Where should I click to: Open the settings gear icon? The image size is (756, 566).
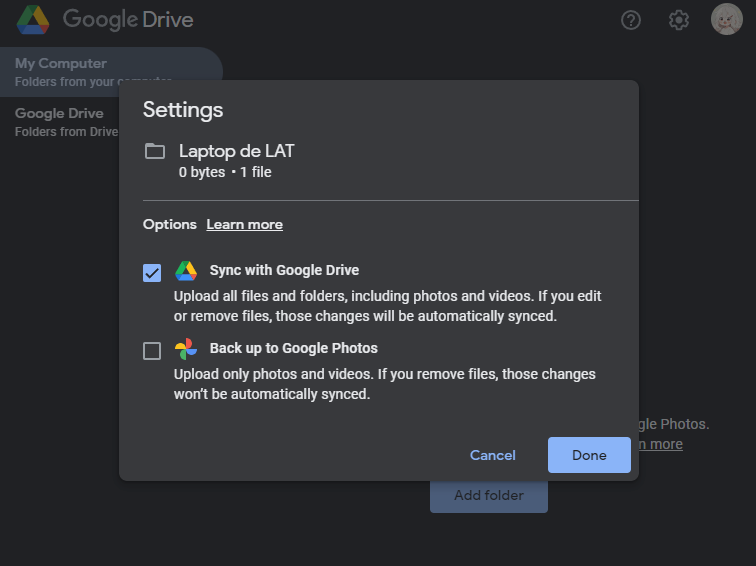point(679,20)
